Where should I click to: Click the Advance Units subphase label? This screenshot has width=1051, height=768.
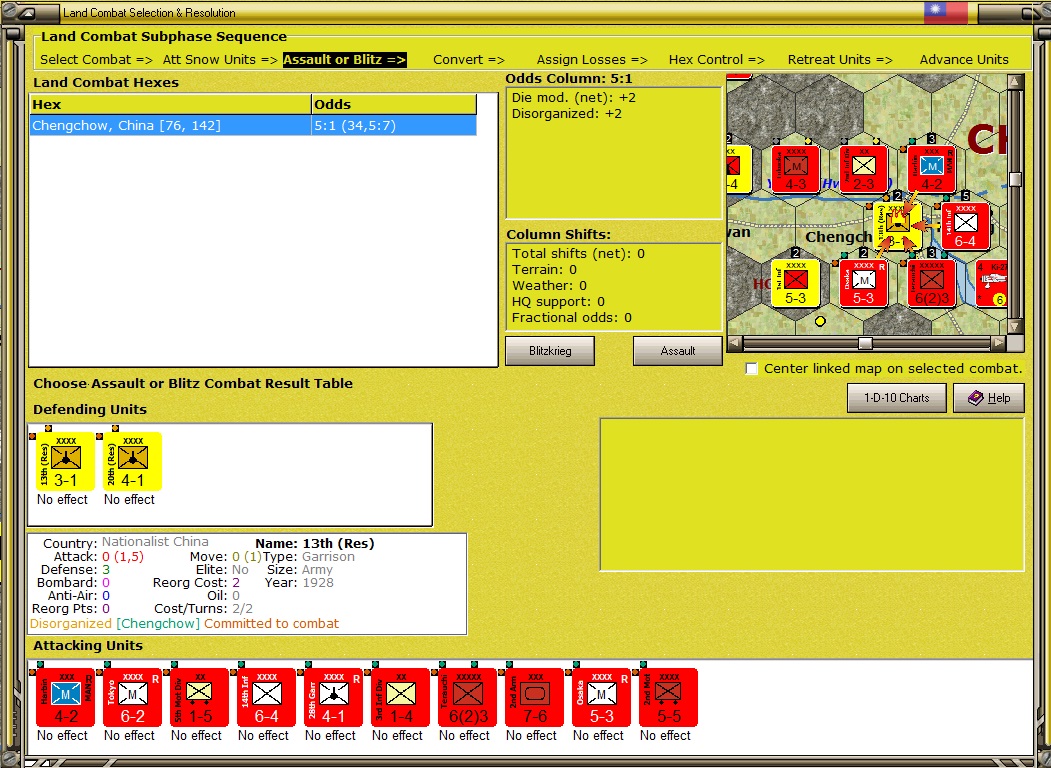point(964,60)
